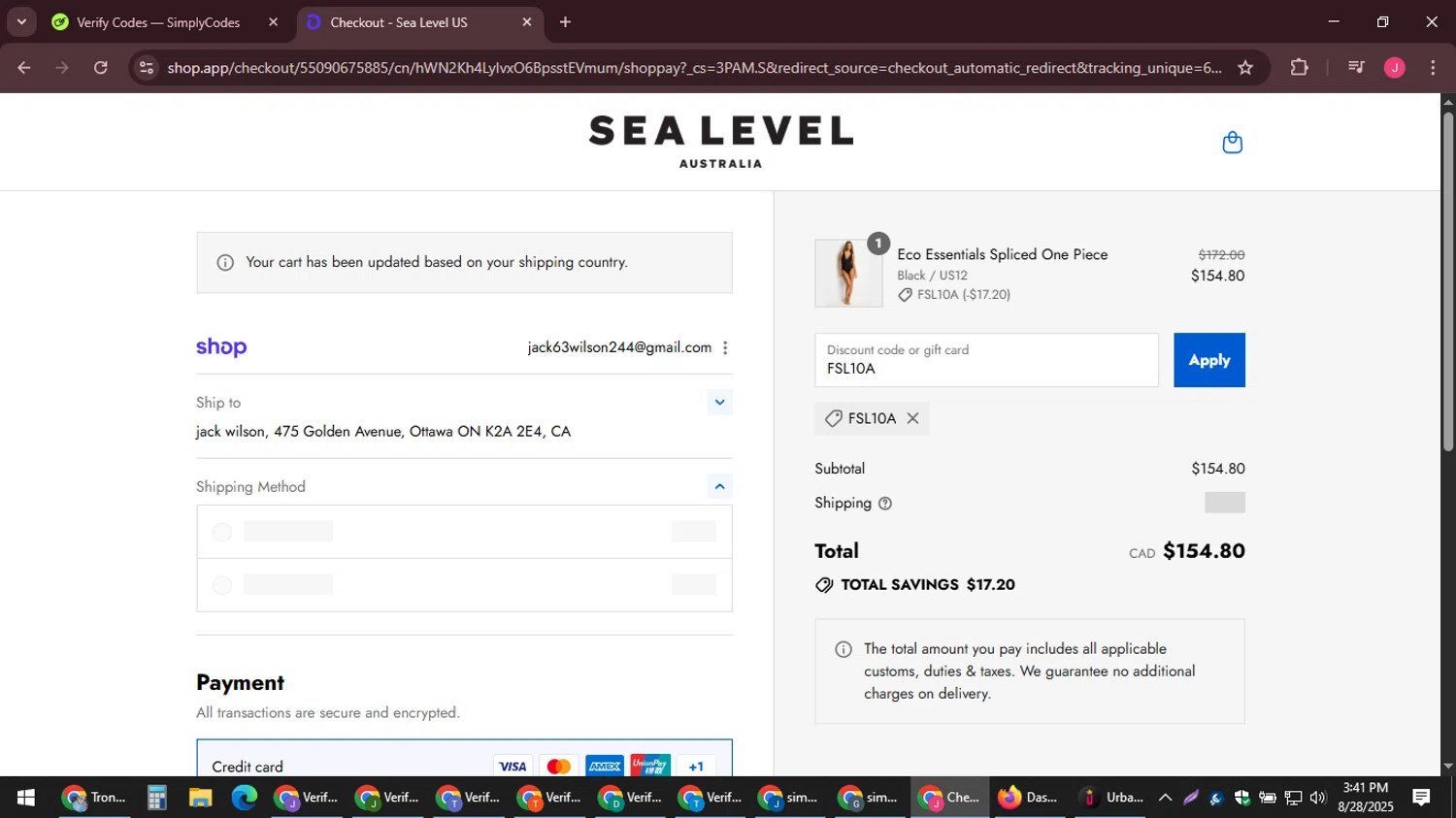Open the shopping bag cart icon
The width and height of the screenshot is (1456, 818).
1232,143
